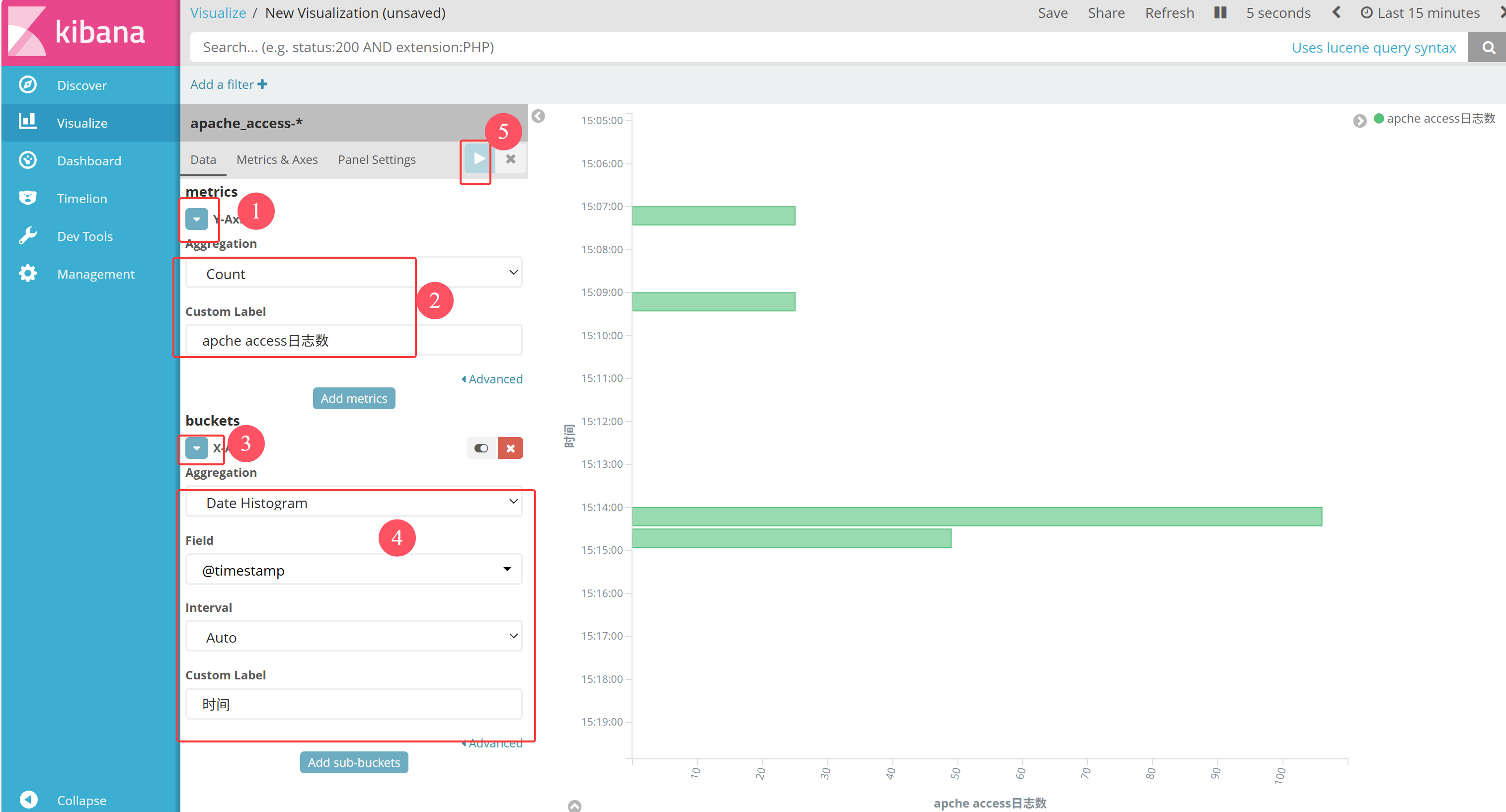1506x812 pixels.
Task: Click Add a filter link
Action: coord(229,85)
